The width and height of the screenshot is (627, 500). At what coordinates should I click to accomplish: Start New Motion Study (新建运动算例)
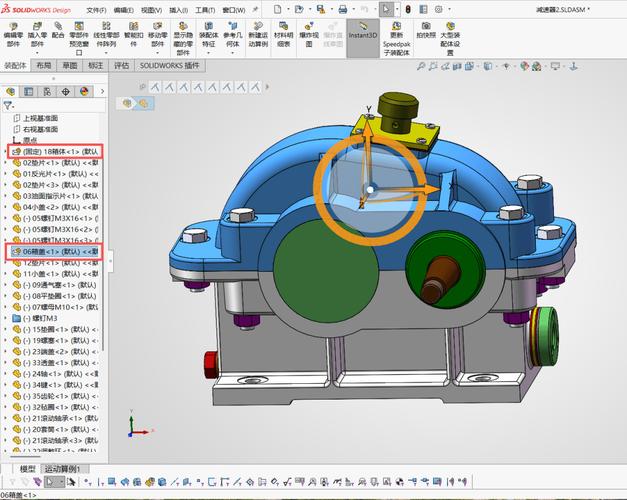click(x=258, y=34)
